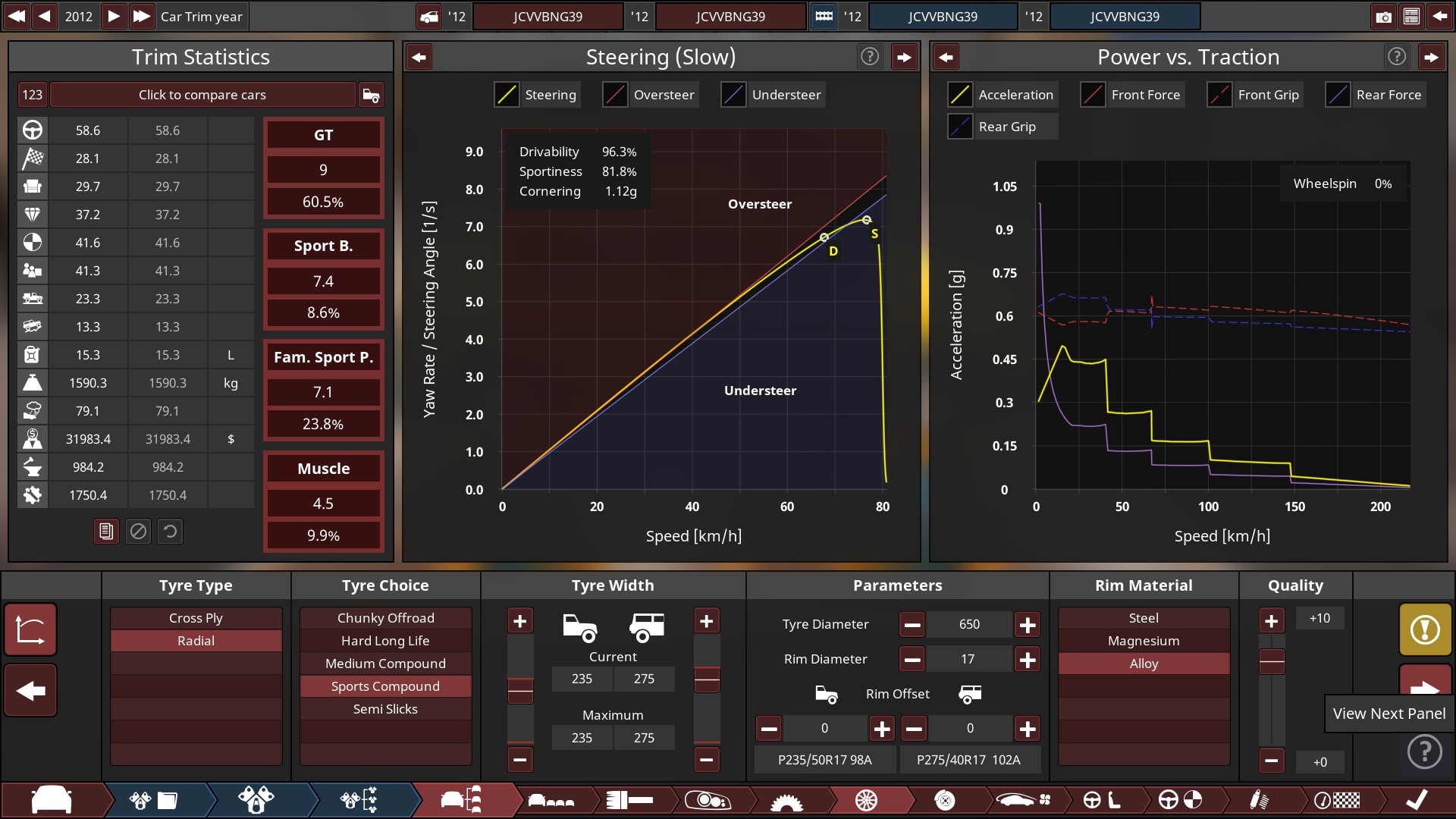Viewport: 1456px width, 819px height.
Task: Go to the previous car trim year
Action: pyautogui.click(x=45, y=16)
